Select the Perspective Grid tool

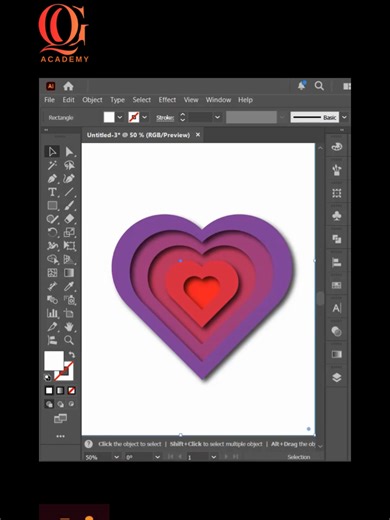click(x=69, y=259)
